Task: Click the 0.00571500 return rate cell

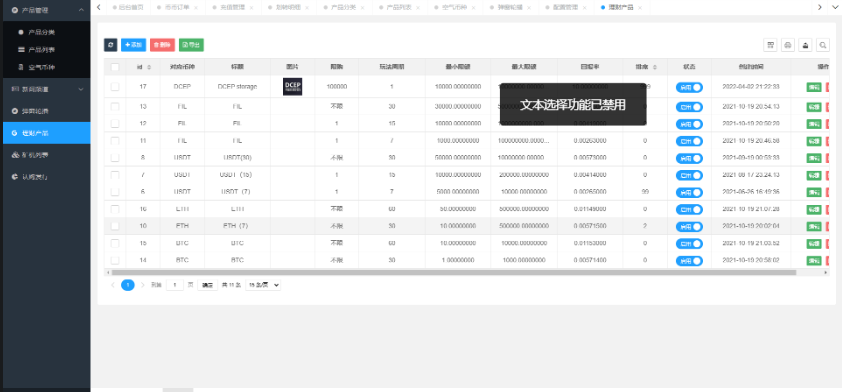Action: click(590, 226)
